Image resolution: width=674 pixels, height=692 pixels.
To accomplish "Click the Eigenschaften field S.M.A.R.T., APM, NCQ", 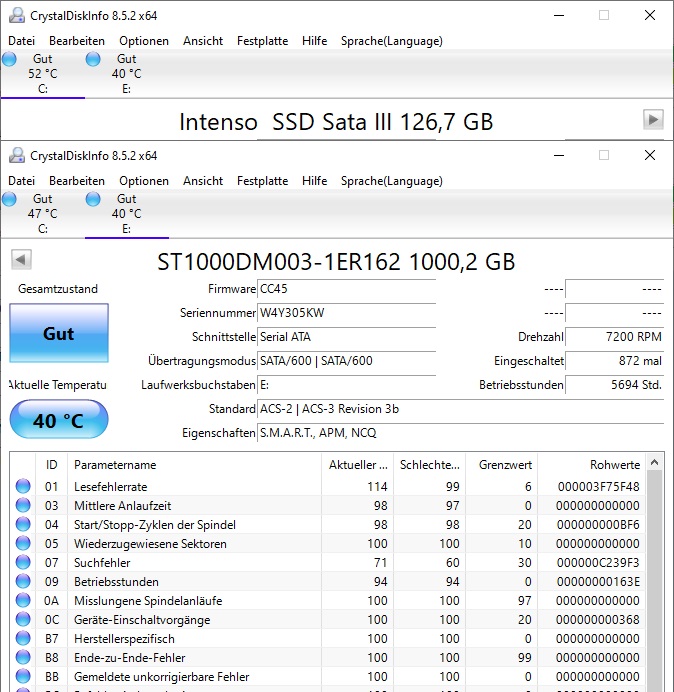I will point(460,433).
